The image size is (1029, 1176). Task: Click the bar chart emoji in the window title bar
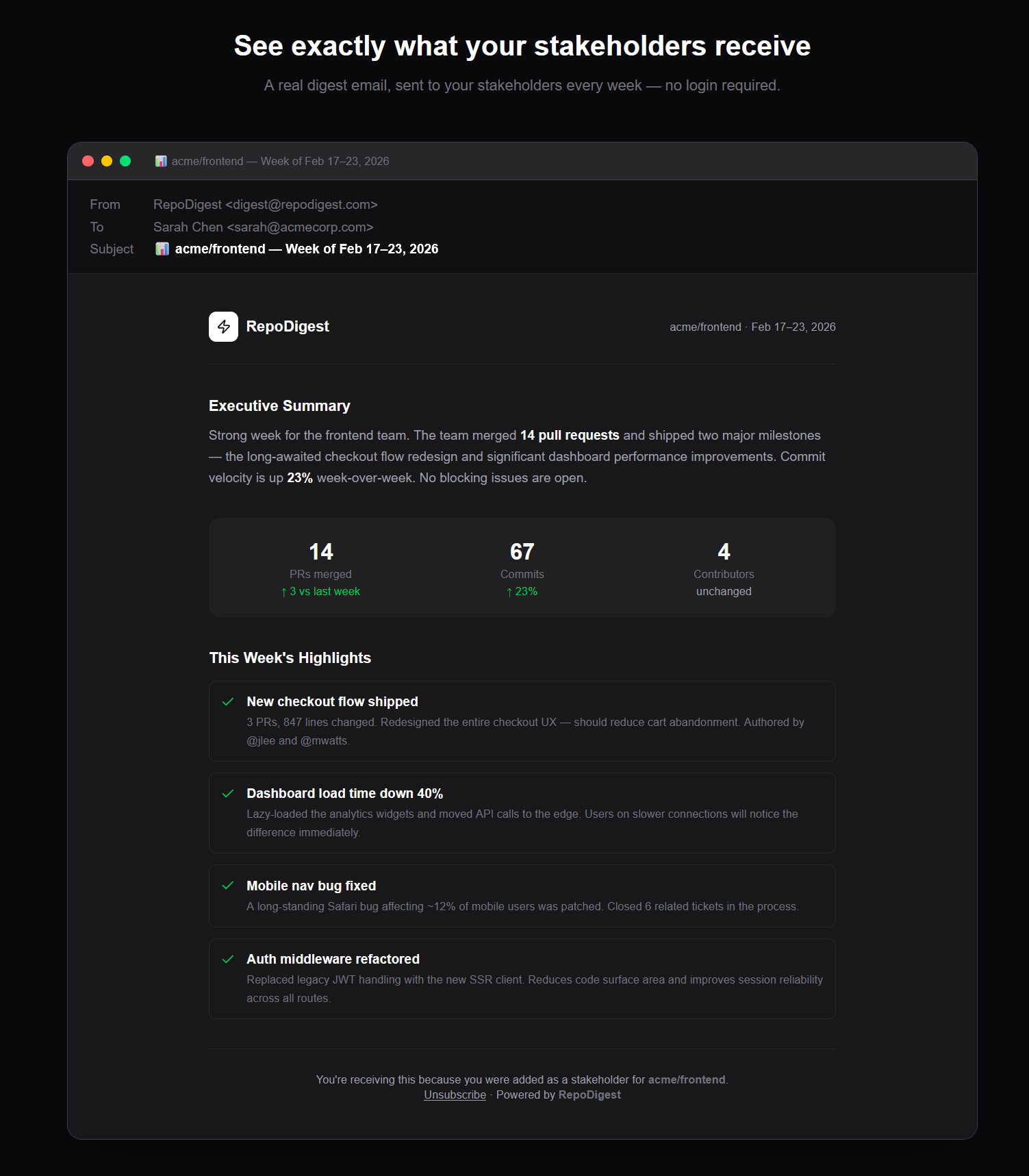[x=161, y=161]
